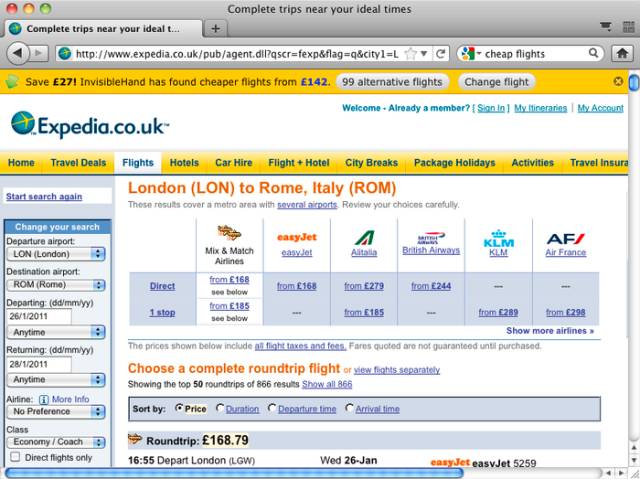Open the list all tabs icon
The width and height of the screenshot is (640, 479).
pyautogui.click(x=606, y=27)
